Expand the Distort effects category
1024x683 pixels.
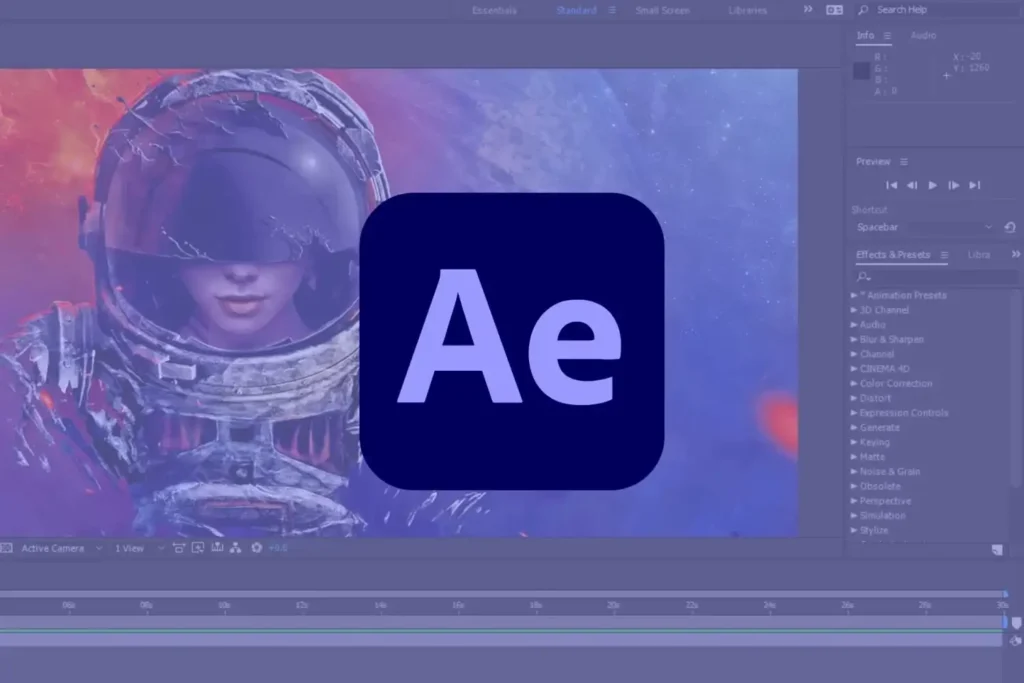[854, 398]
